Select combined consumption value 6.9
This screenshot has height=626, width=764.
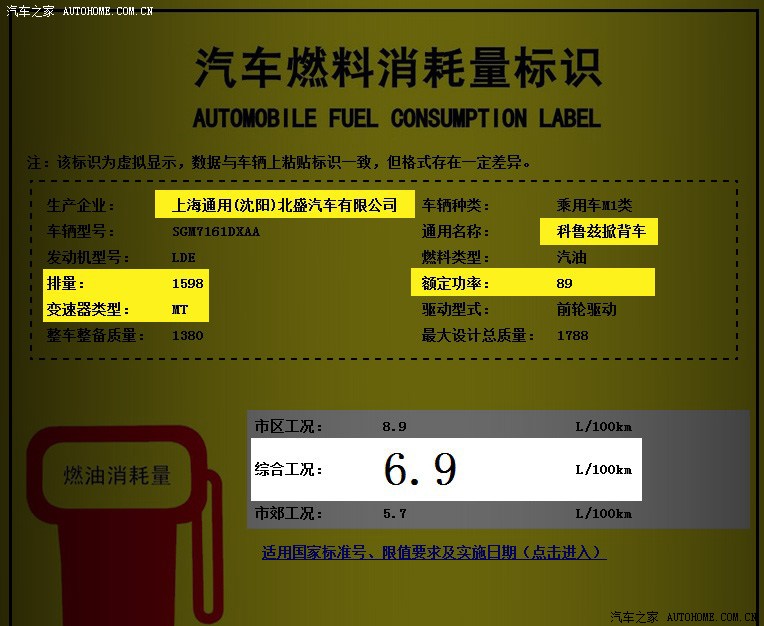click(x=420, y=469)
